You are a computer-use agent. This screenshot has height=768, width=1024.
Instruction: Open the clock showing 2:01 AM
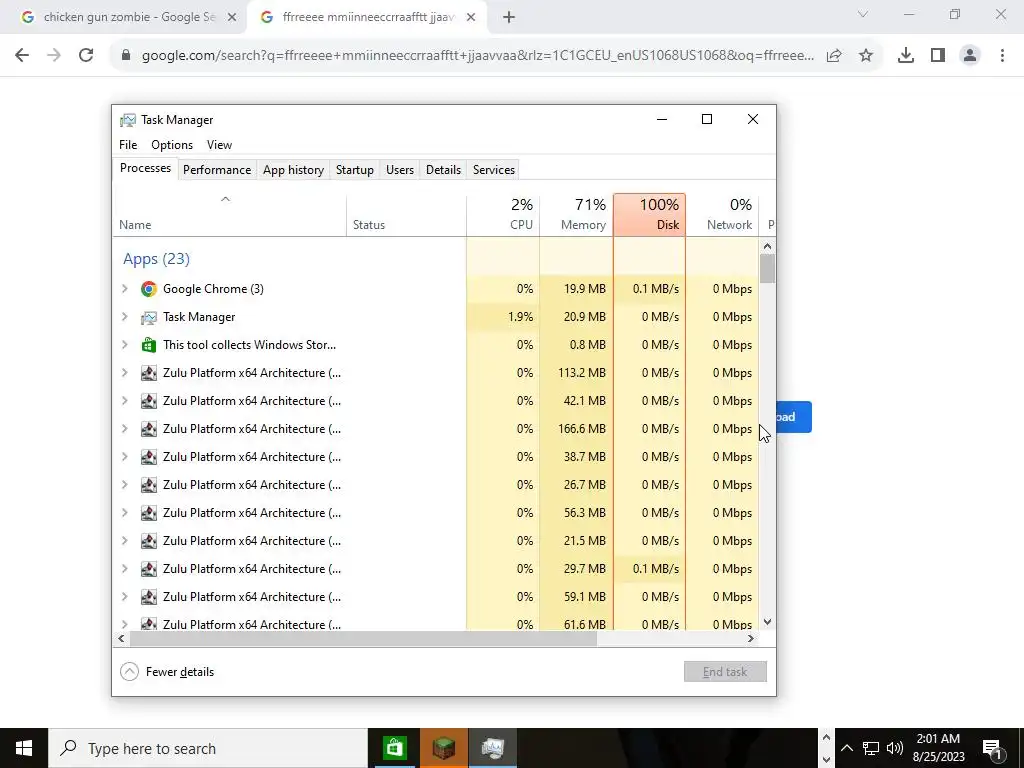click(x=938, y=748)
